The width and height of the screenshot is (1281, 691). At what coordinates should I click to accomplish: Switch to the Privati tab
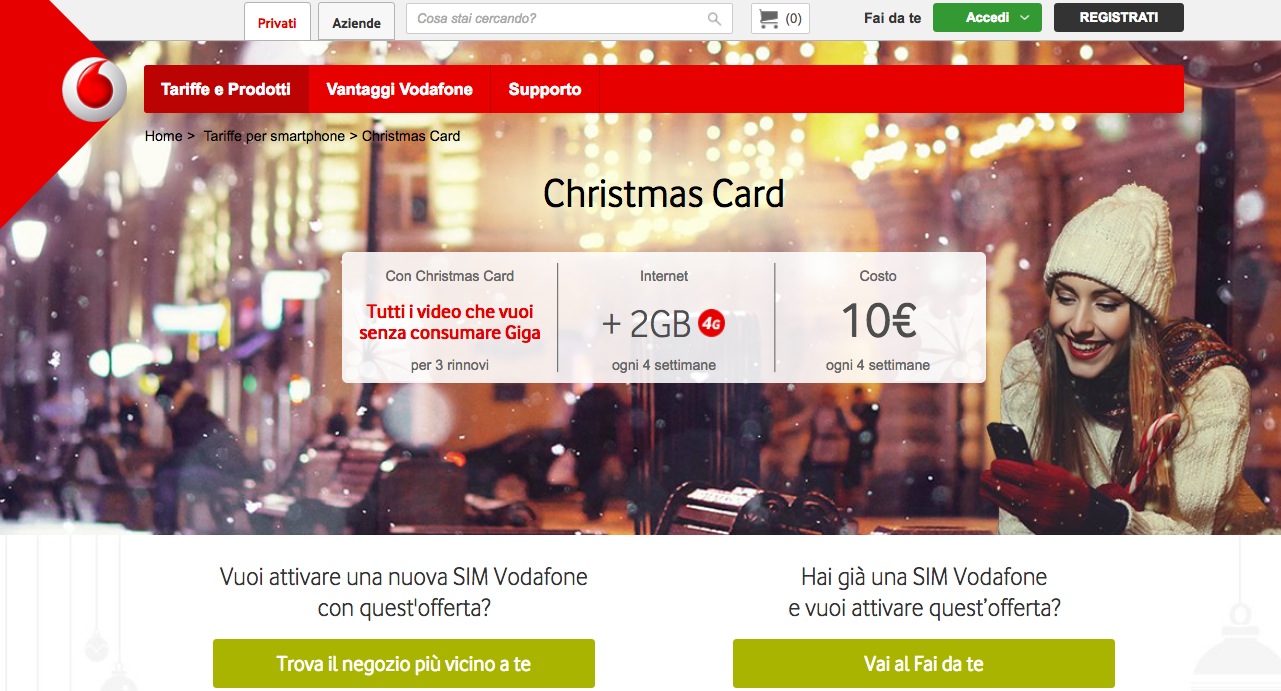277,22
